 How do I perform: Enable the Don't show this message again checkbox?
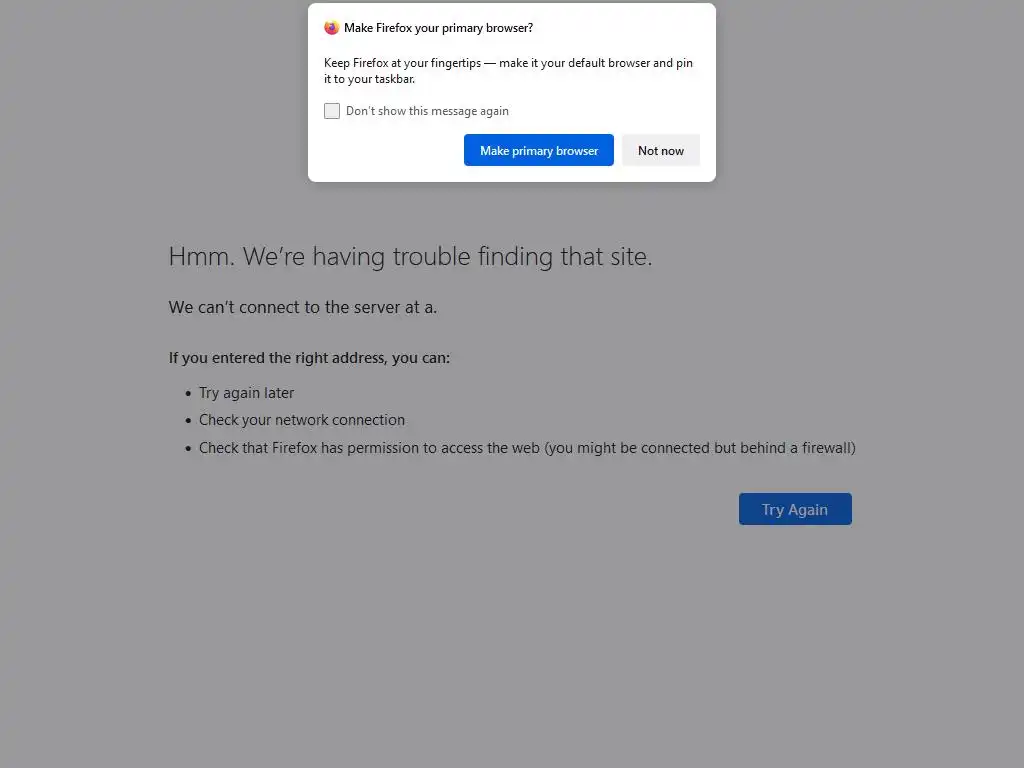click(x=332, y=111)
